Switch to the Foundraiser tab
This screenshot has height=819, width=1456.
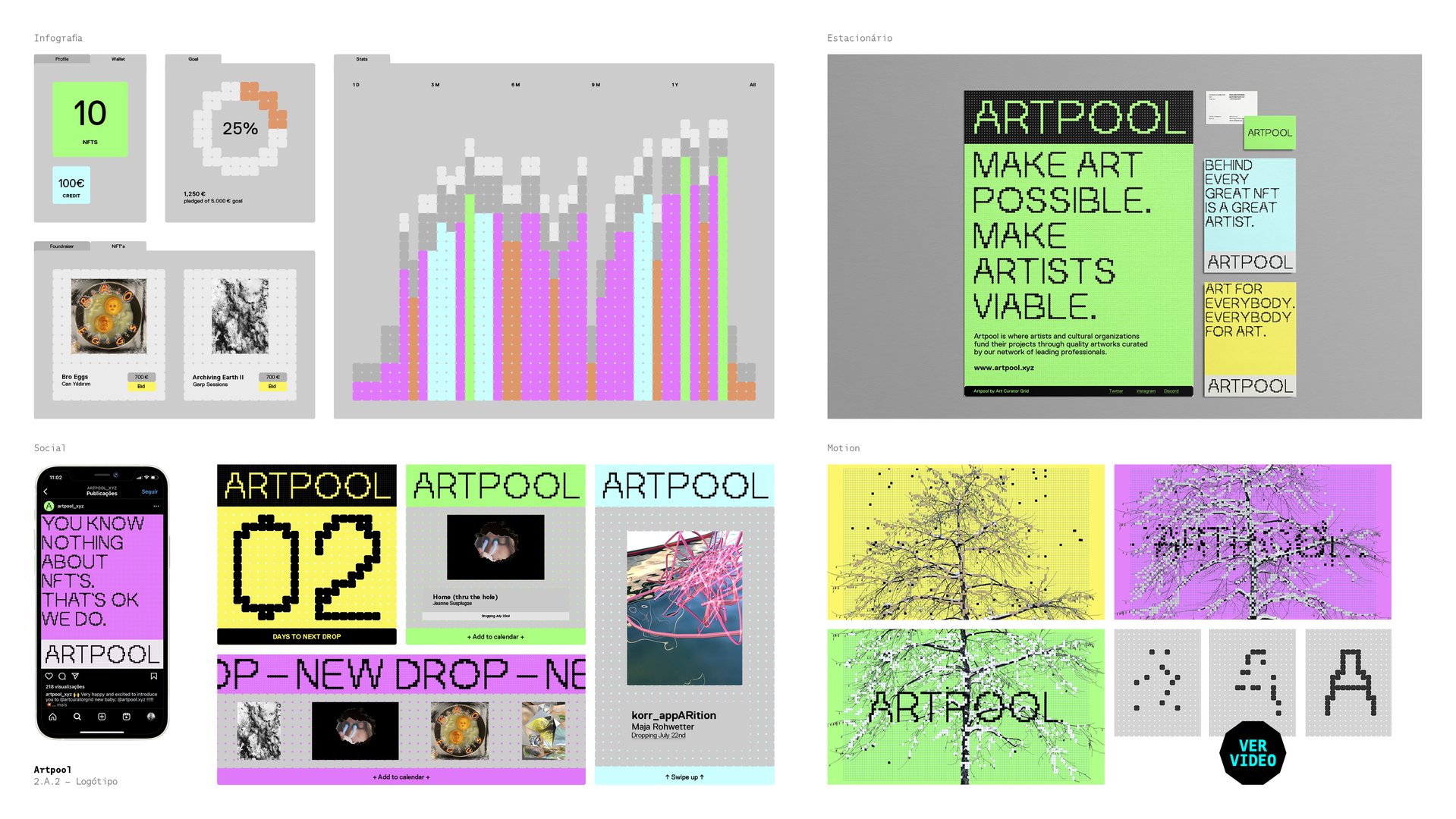coord(61,246)
